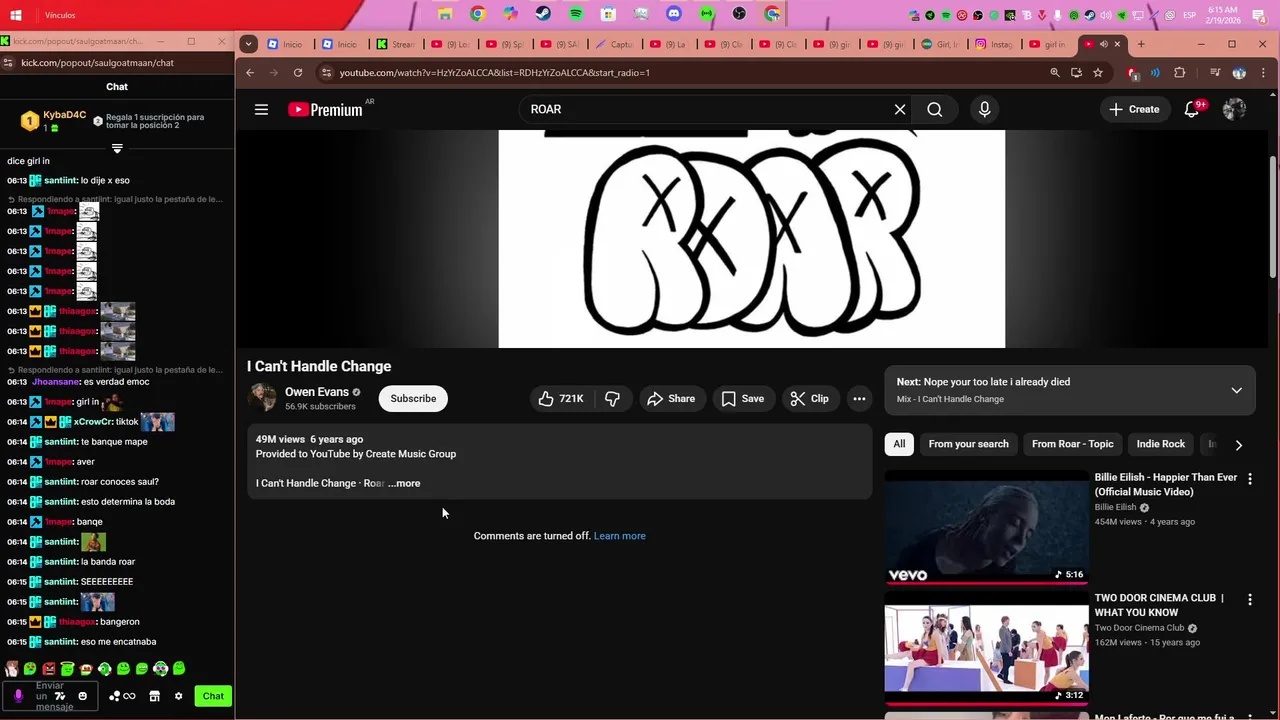Click the YouTube address bar URL
Image resolution: width=1280 pixels, height=720 pixels.
(x=494, y=73)
